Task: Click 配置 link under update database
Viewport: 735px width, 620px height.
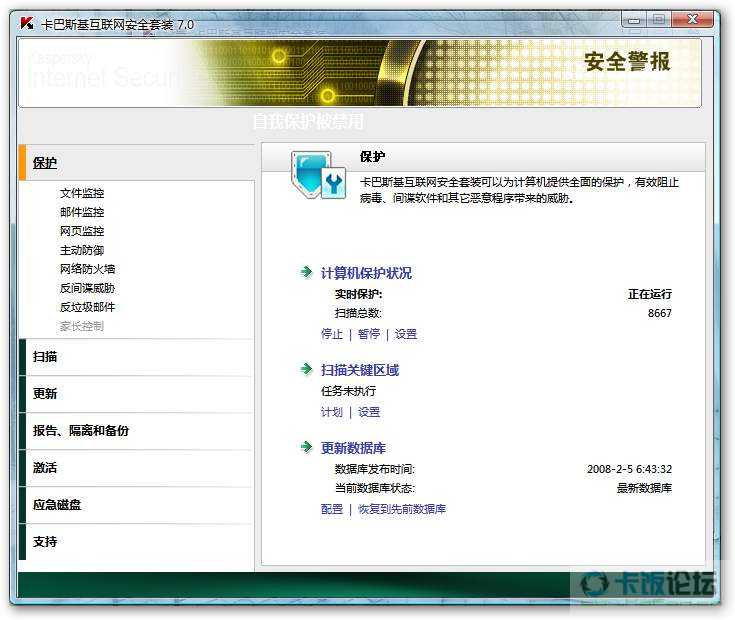Action: pos(332,509)
